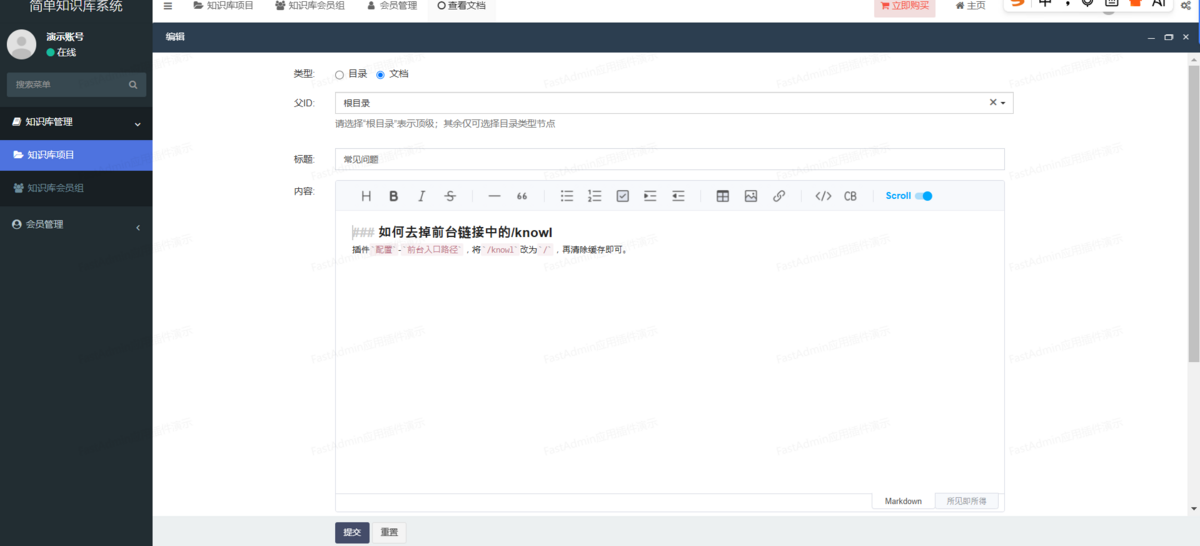Image resolution: width=1200 pixels, height=546 pixels.
Task: Close the 编辑 dialog window
Action: click(1187, 37)
